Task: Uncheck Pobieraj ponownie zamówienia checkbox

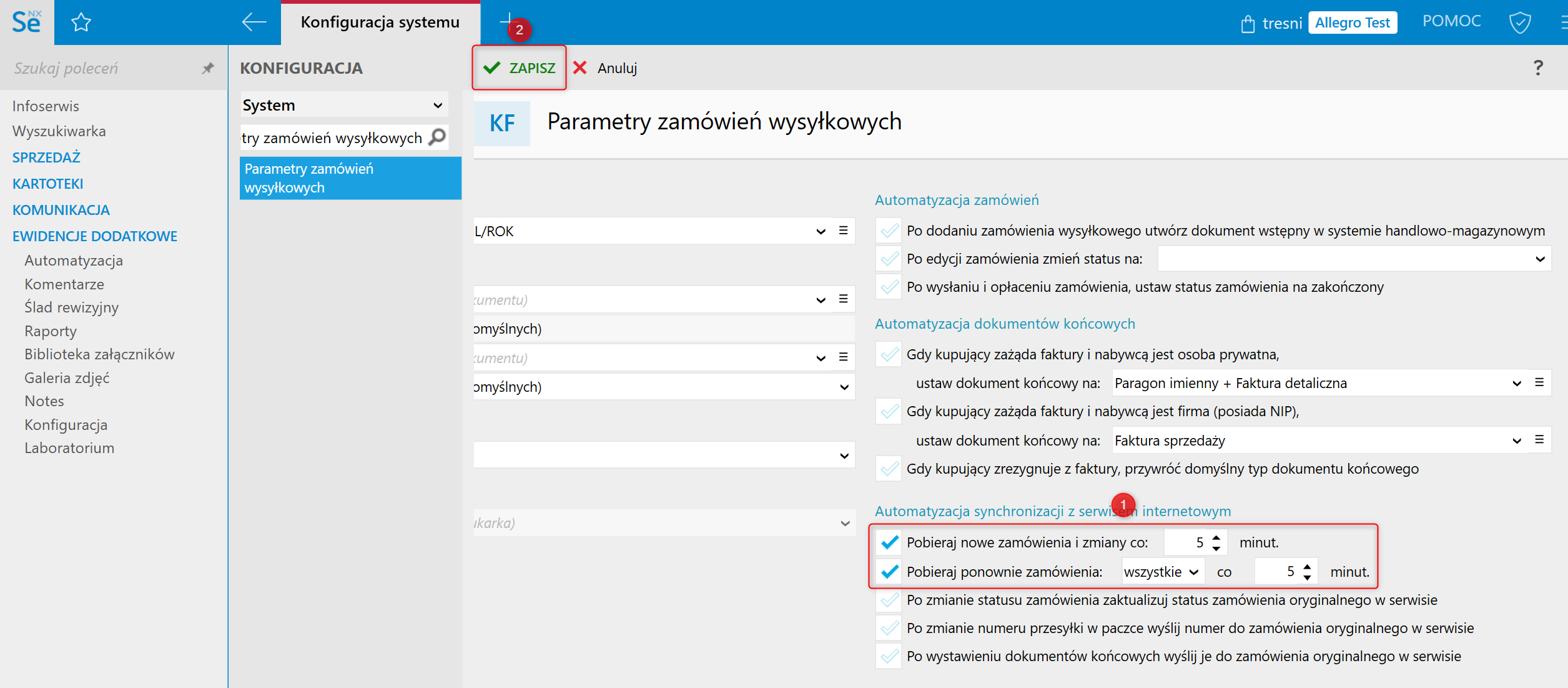Action: click(x=889, y=572)
